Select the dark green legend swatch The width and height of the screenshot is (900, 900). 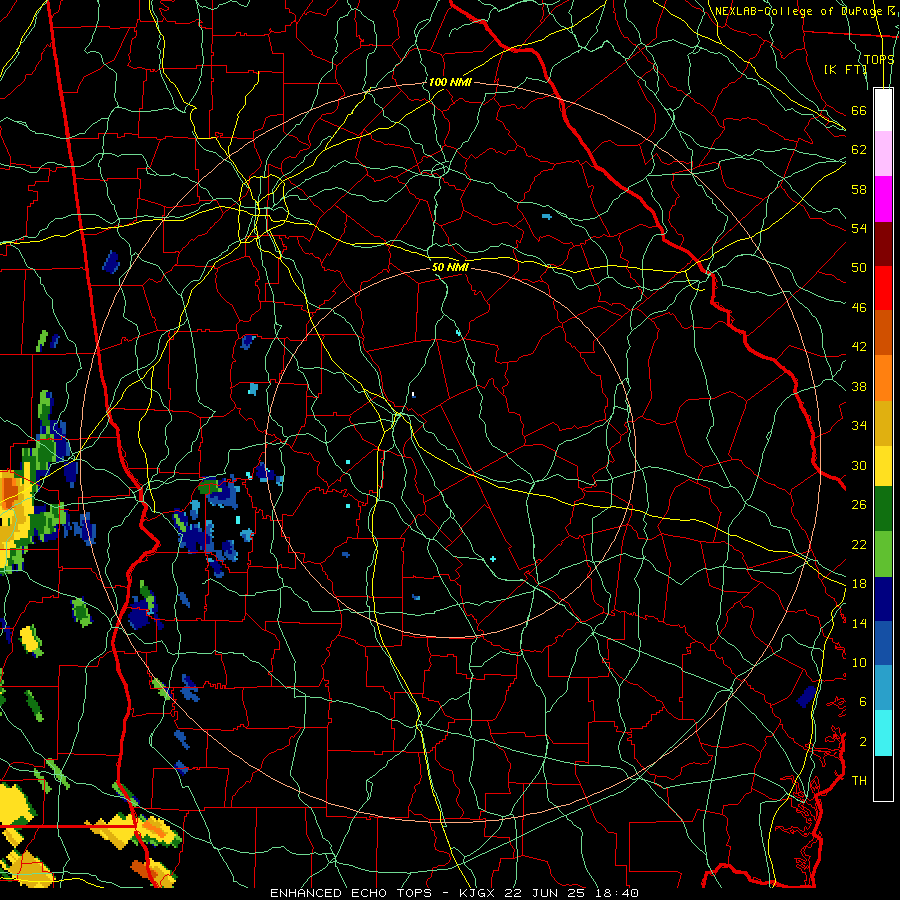point(883,509)
